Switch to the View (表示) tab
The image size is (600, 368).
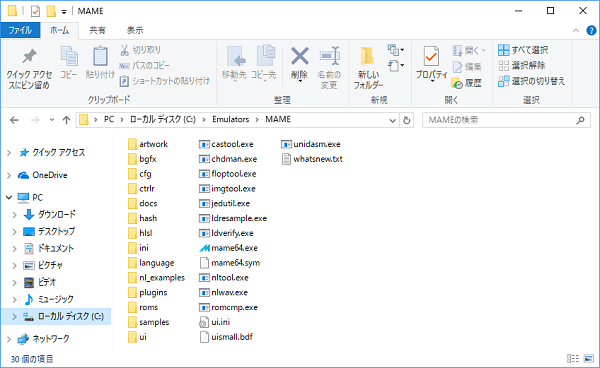(135, 30)
